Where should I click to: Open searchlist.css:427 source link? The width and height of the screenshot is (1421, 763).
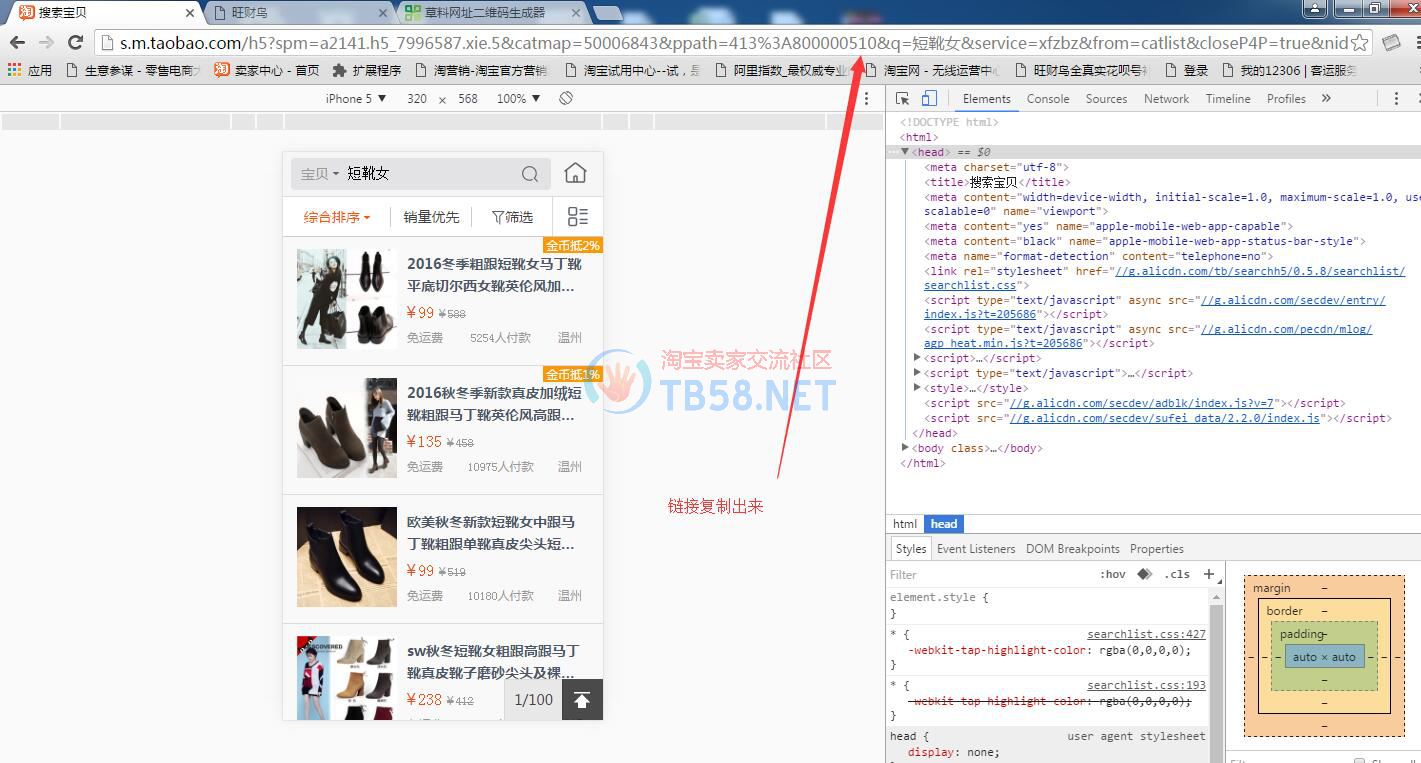(1146, 634)
